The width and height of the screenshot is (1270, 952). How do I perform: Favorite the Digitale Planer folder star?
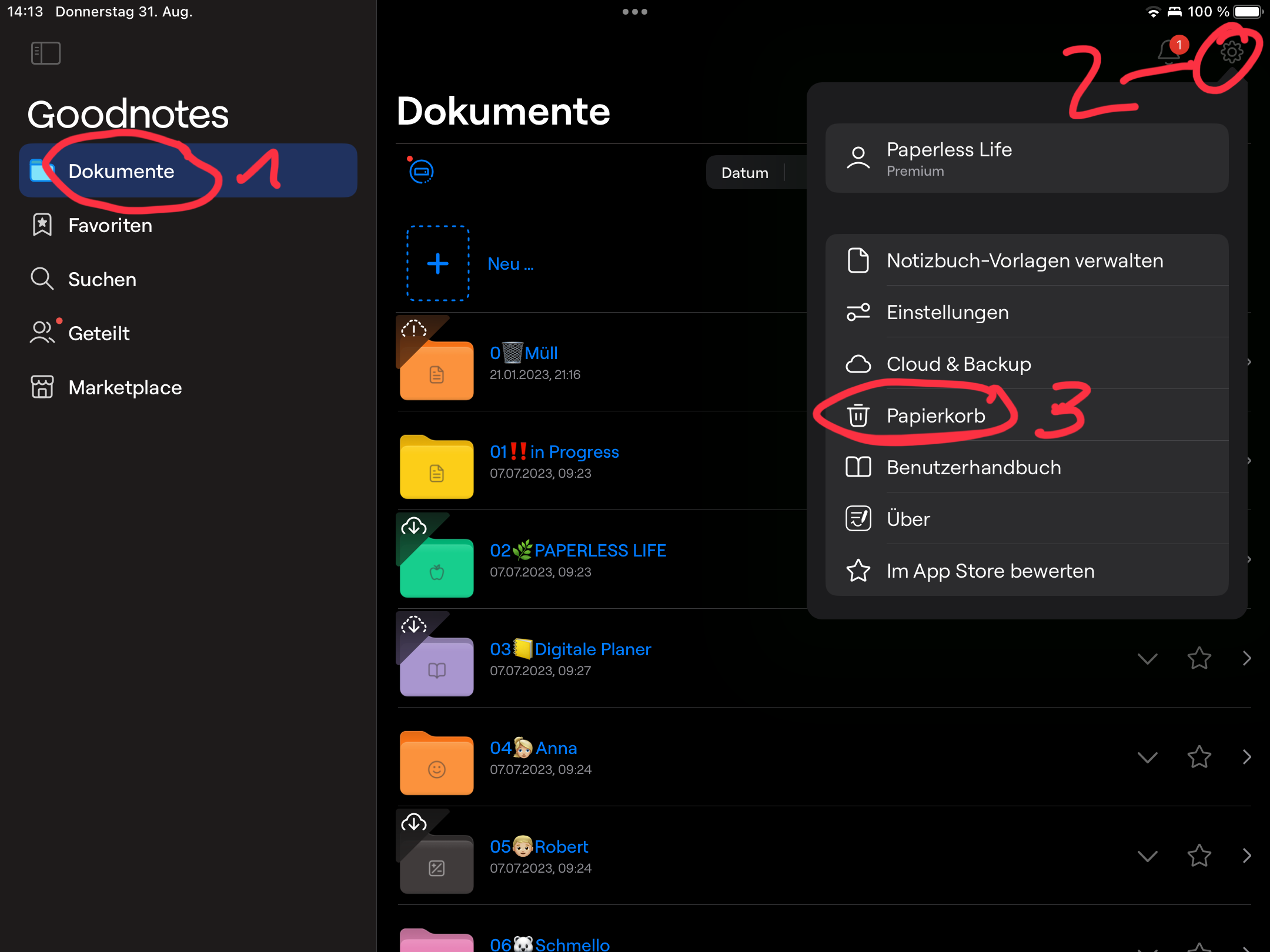[1199, 658]
